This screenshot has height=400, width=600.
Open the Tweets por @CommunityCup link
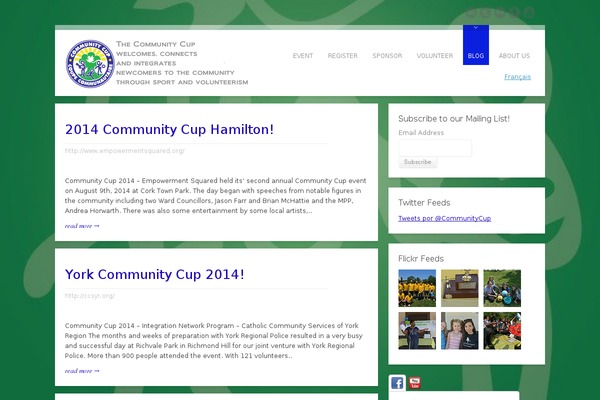[444, 219]
